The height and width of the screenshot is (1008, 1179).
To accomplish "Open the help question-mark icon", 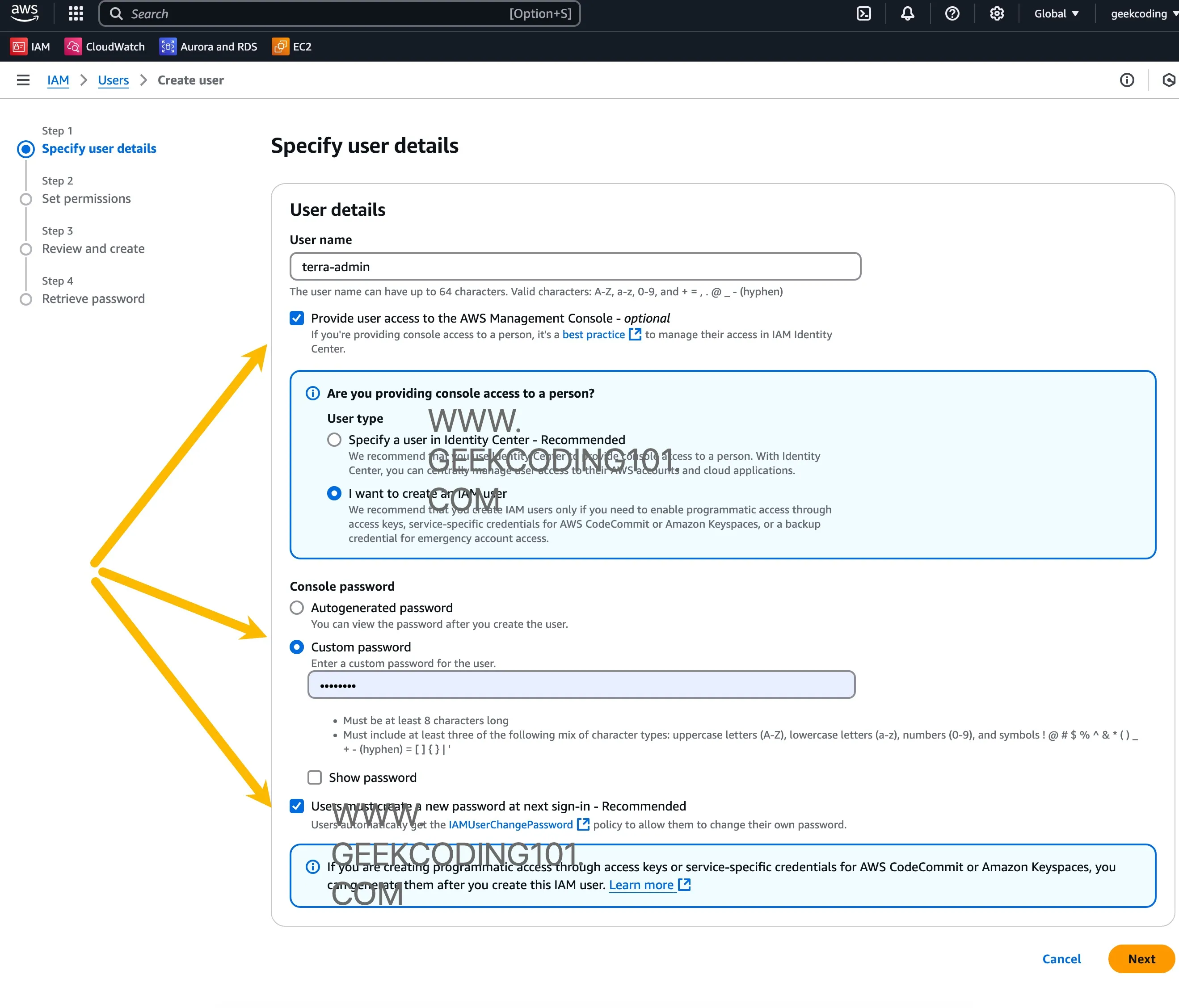I will tap(952, 13).
